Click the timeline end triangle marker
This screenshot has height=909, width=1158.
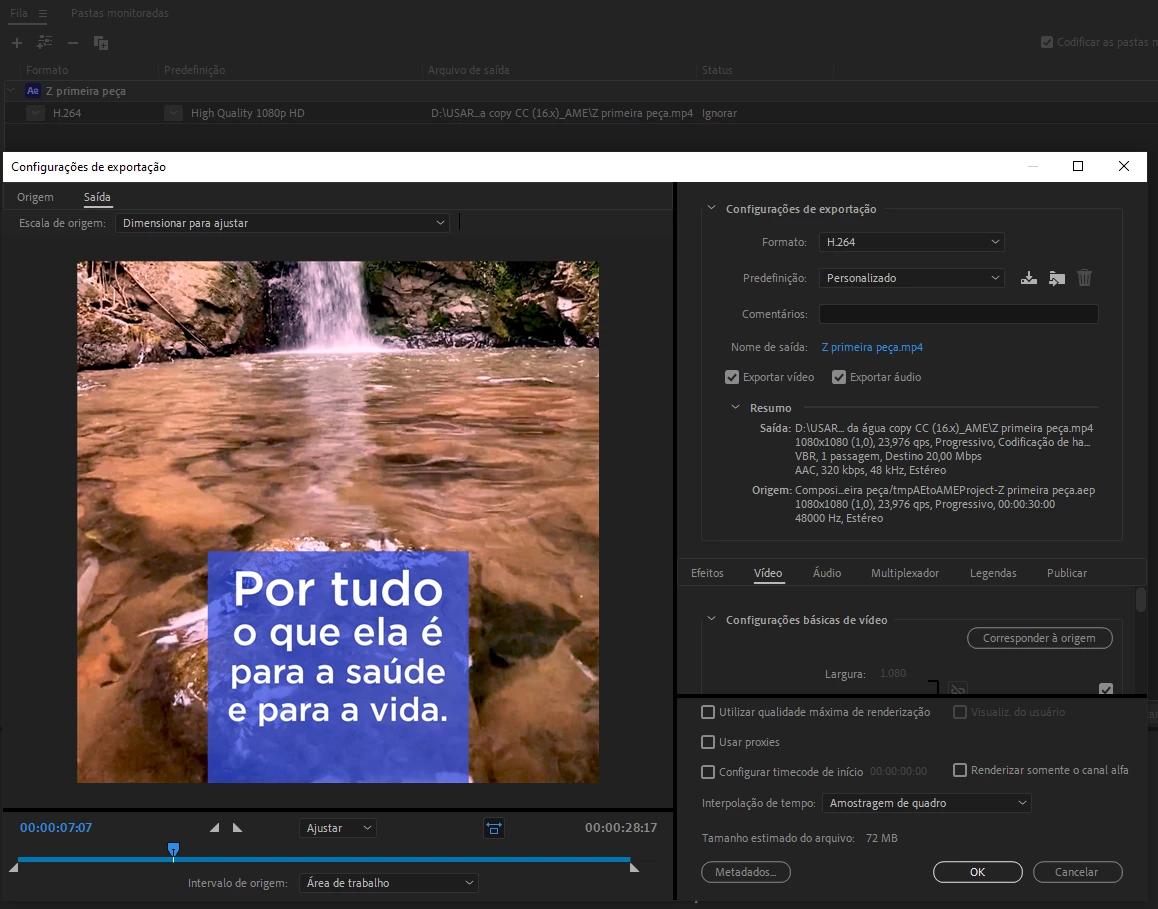[x=634, y=868]
